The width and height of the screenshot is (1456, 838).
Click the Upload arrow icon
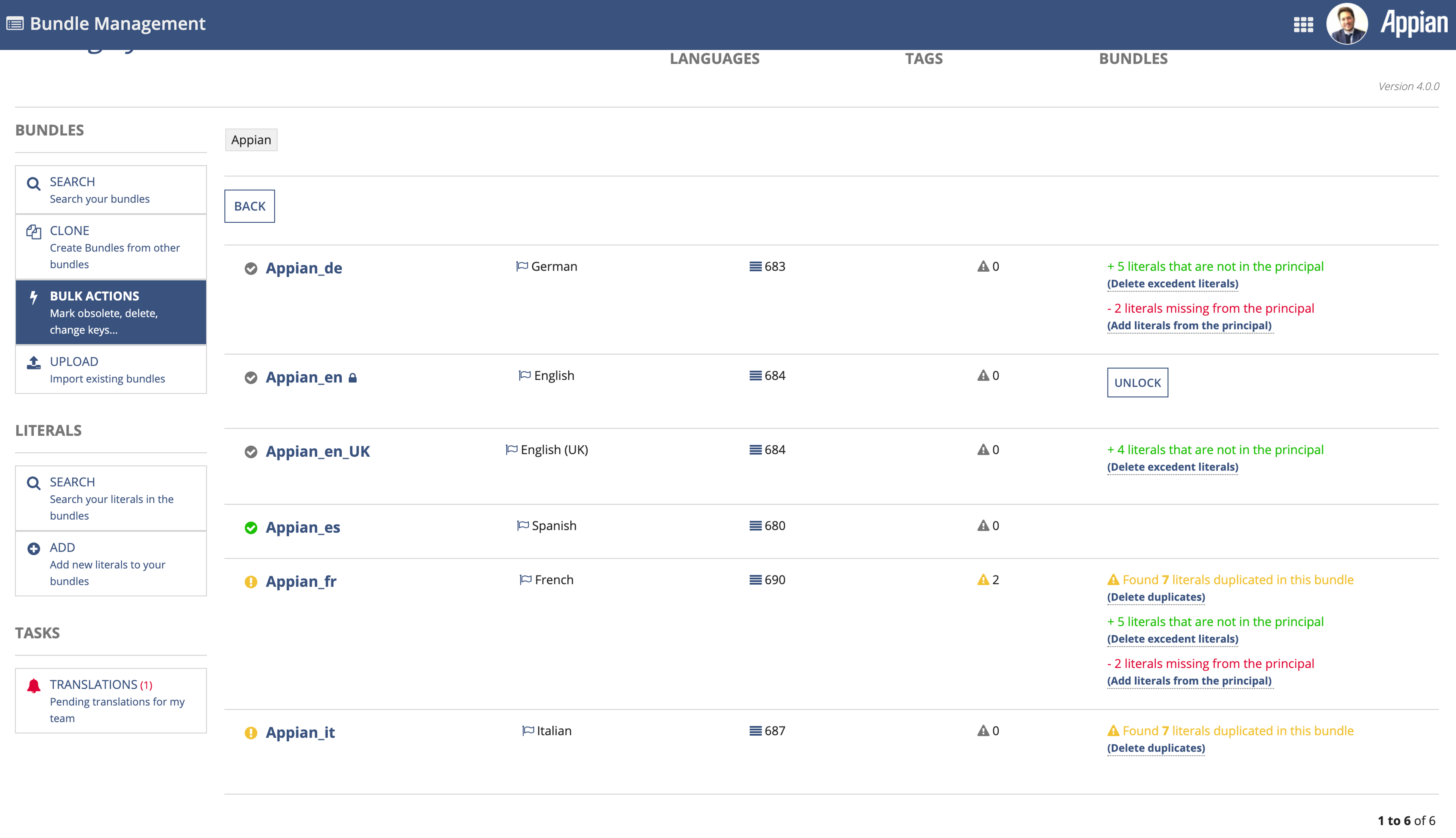pos(33,362)
